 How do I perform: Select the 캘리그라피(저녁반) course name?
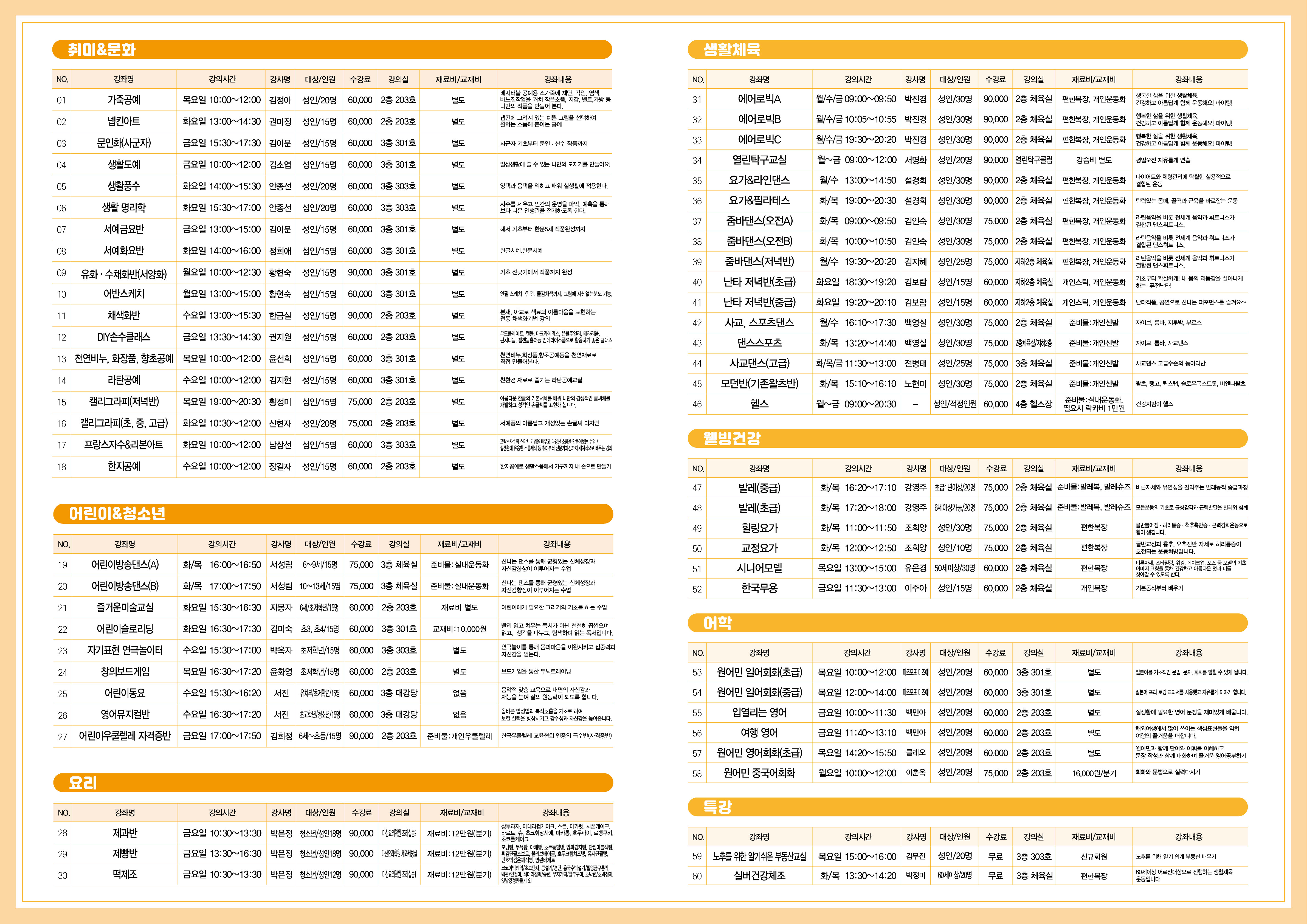tap(123, 402)
